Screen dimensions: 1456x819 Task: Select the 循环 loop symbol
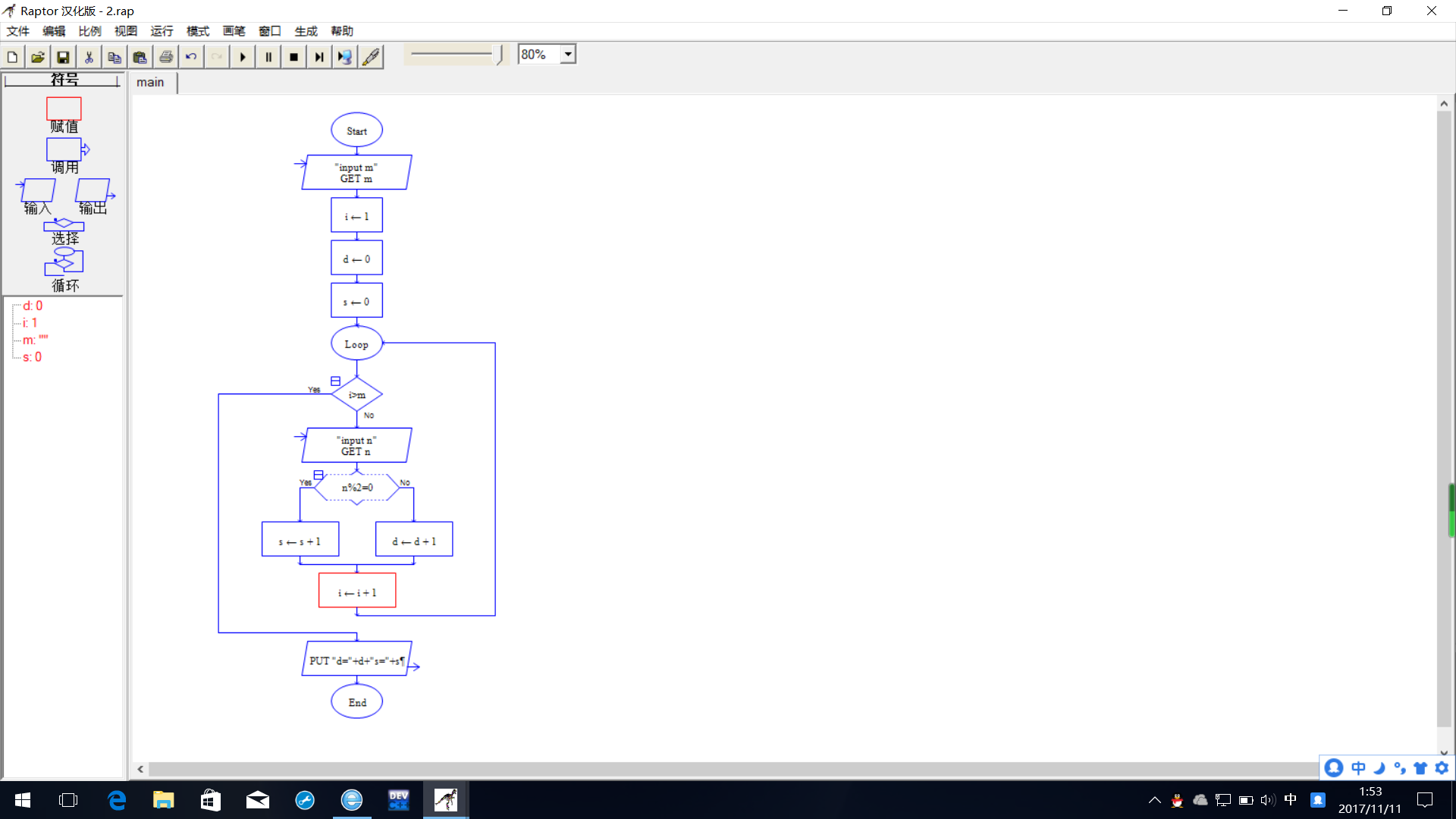(x=64, y=262)
